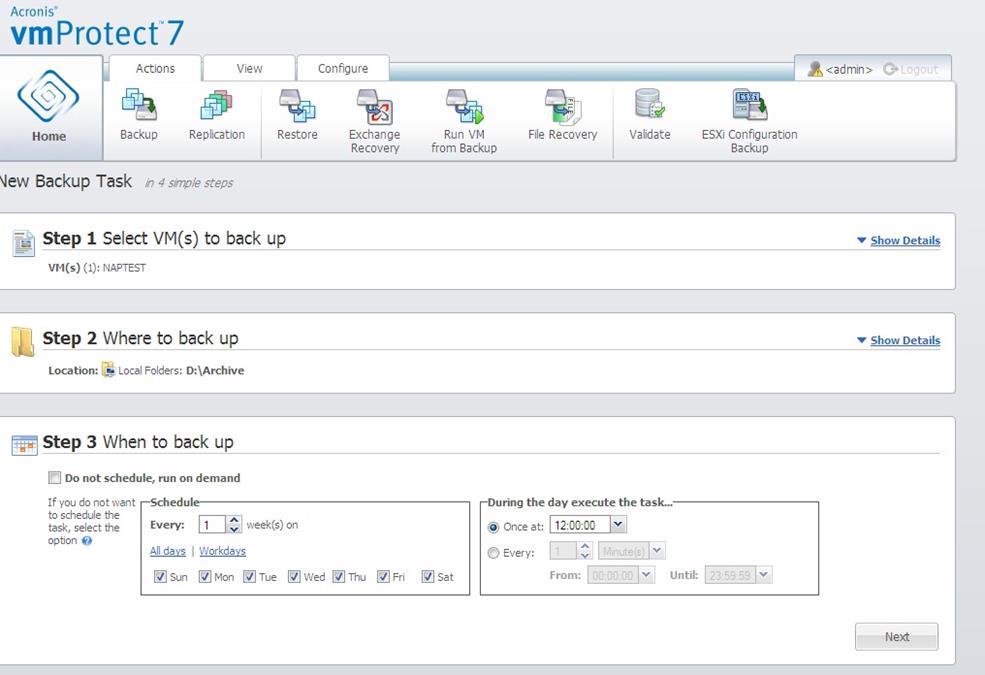Click the Next button
The width and height of the screenshot is (985, 675).
tap(896, 637)
